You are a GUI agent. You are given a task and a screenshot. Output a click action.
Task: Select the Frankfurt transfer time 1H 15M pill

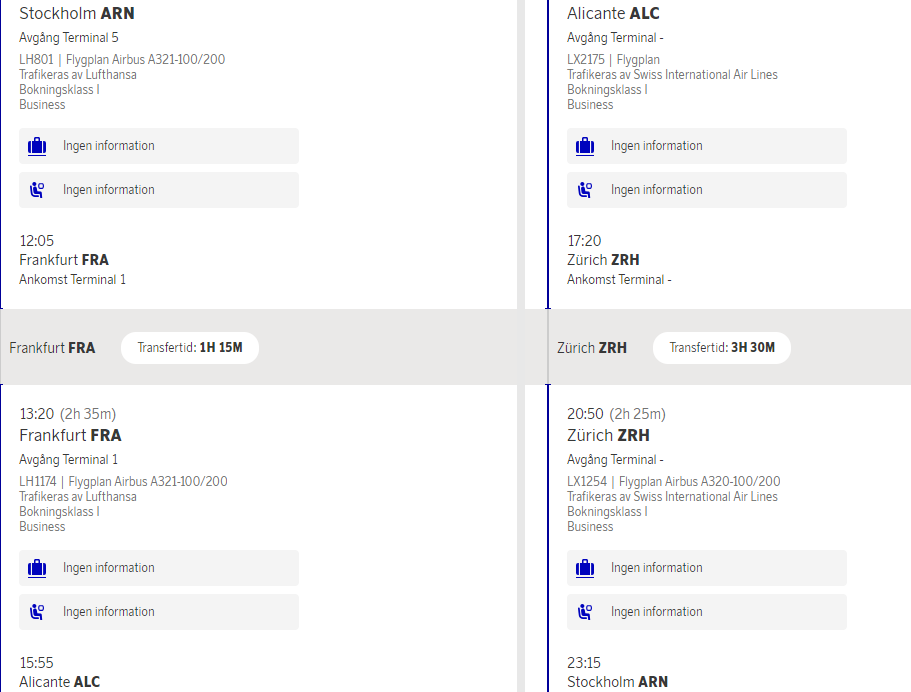(189, 348)
